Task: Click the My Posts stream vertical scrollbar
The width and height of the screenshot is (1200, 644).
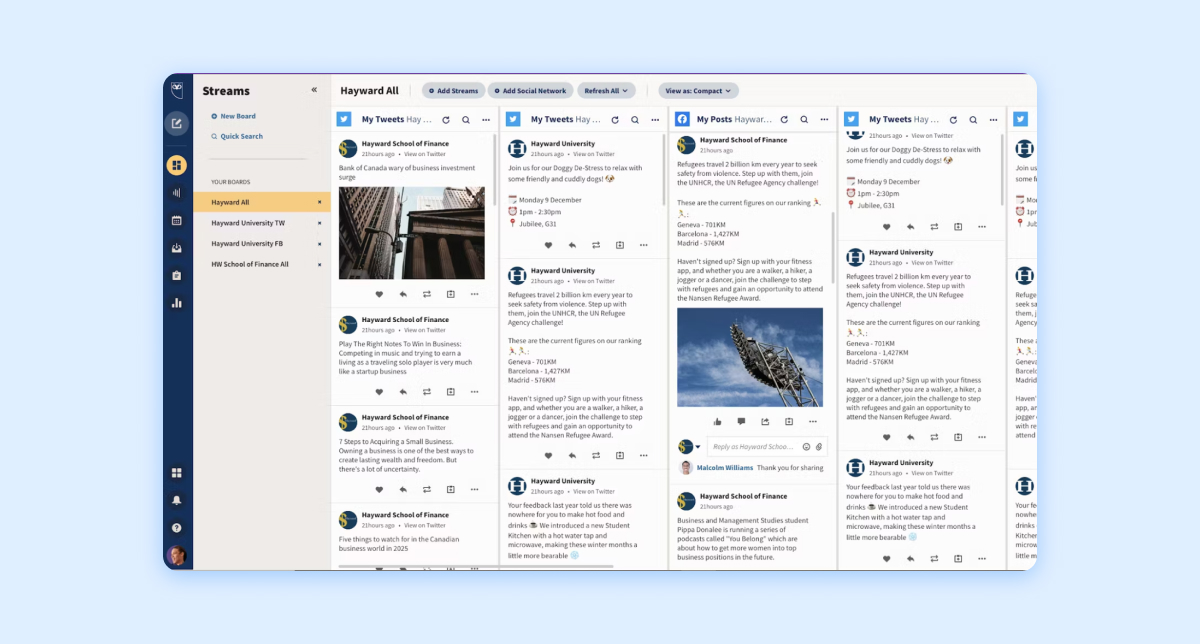Action: (x=833, y=250)
